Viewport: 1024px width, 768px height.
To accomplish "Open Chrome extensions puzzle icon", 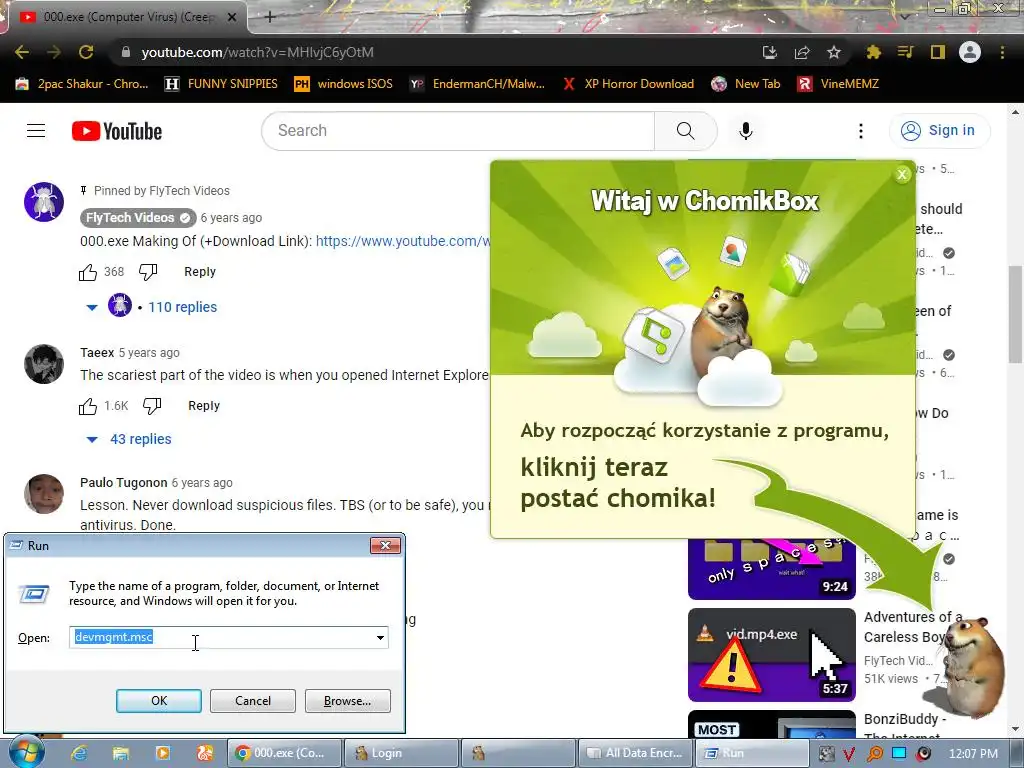I will (874, 52).
